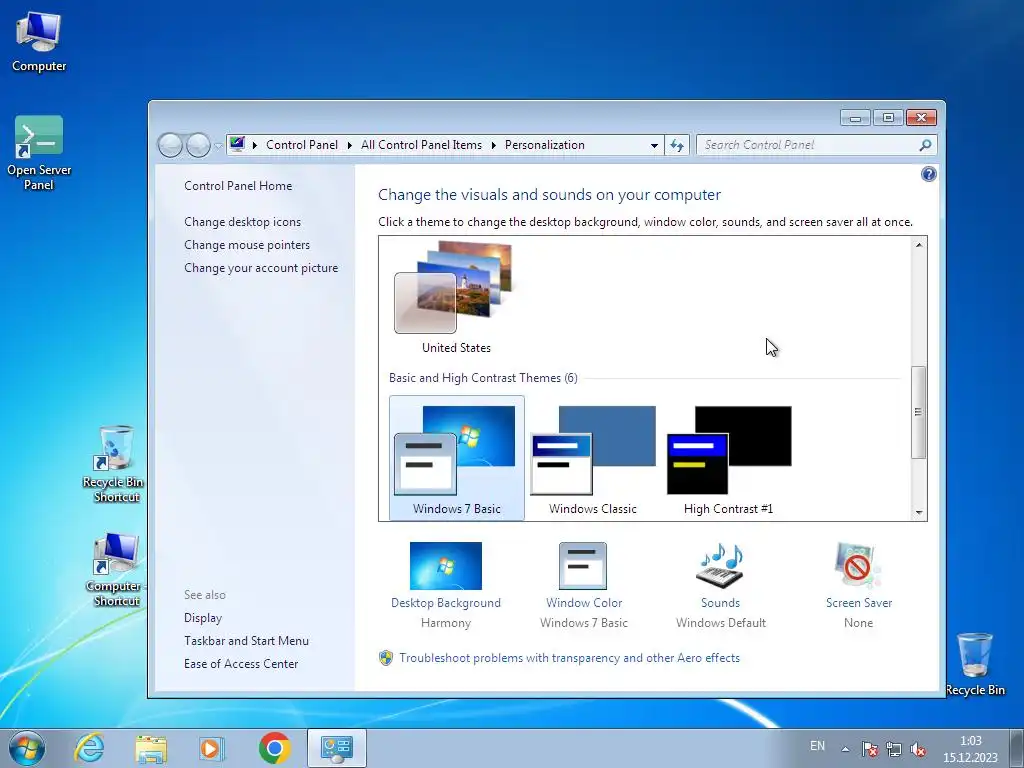Click the theme list scrollbar thumb
The height and width of the screenshot is (768, 1024).
(918, 412)
